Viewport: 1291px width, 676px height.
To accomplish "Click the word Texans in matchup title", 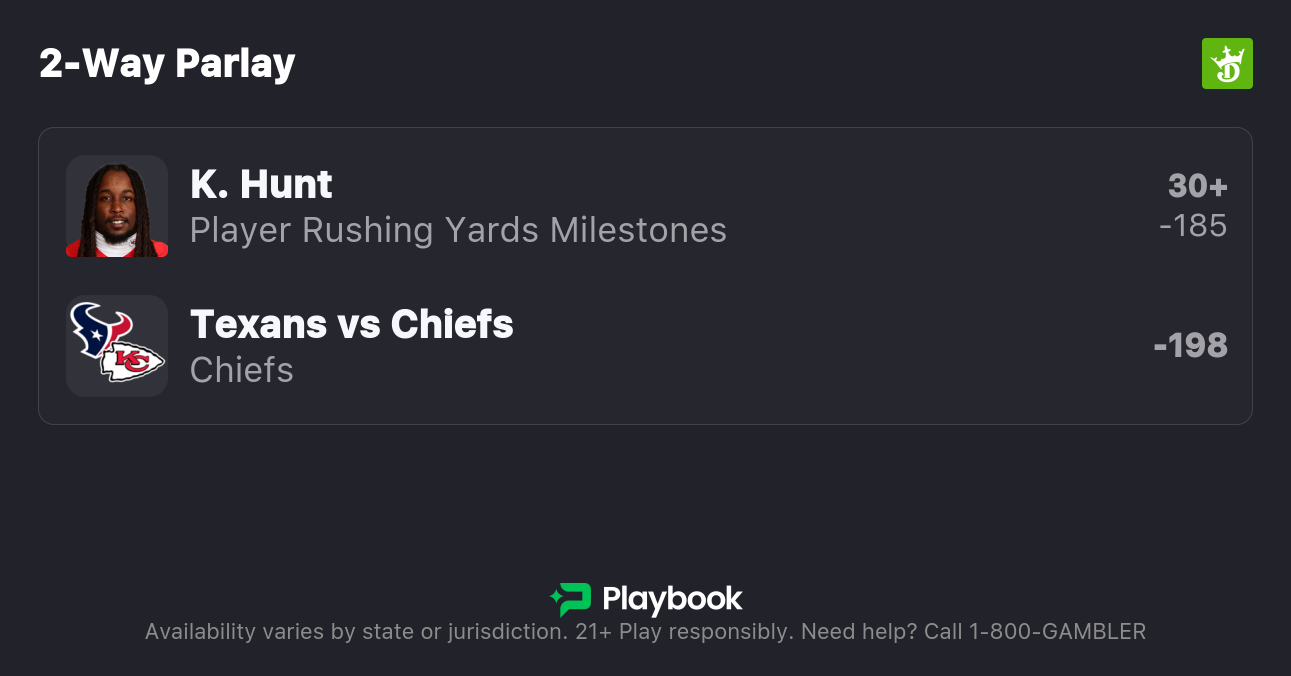I will pos(258,324).
